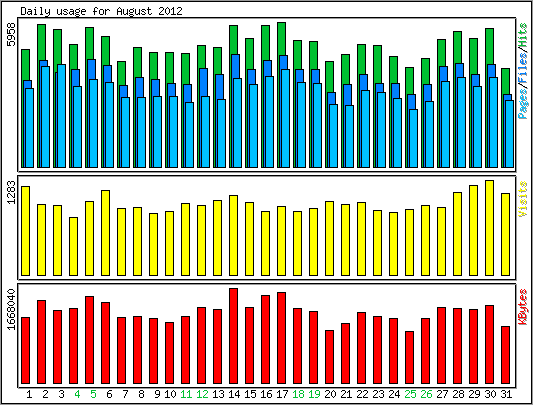The width and height of the screenshot is (533, 405).
Task: Click the day 31 axis label
Action: [506, 394]
